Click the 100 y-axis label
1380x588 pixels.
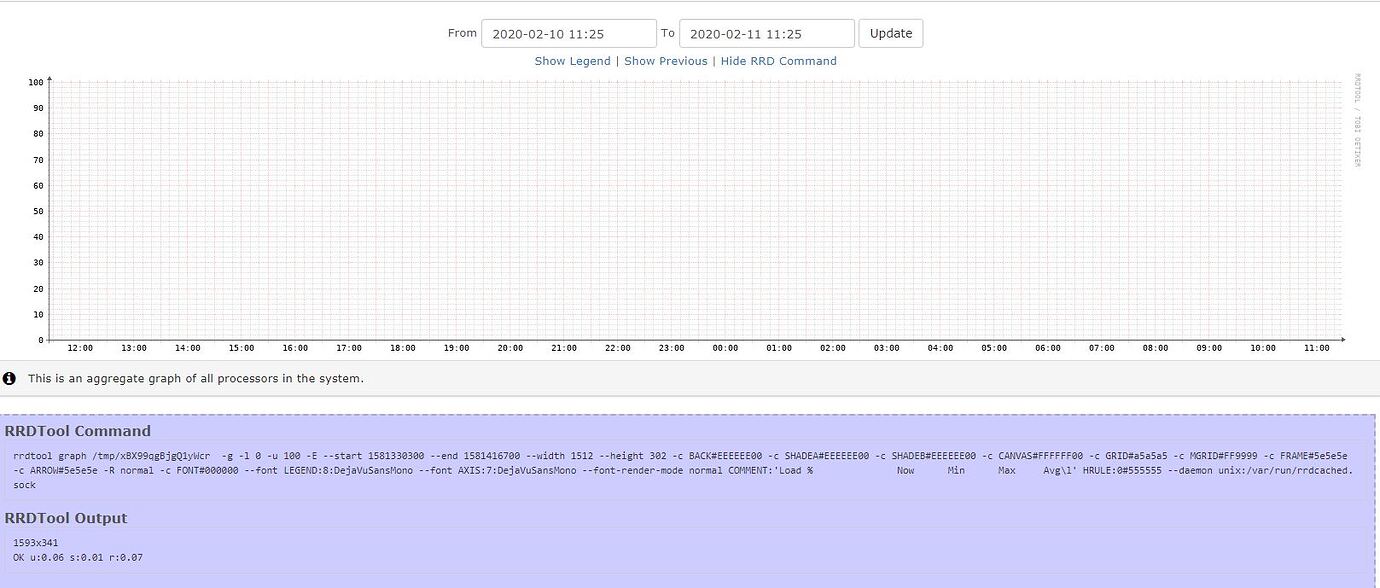[x=37, y=82]
